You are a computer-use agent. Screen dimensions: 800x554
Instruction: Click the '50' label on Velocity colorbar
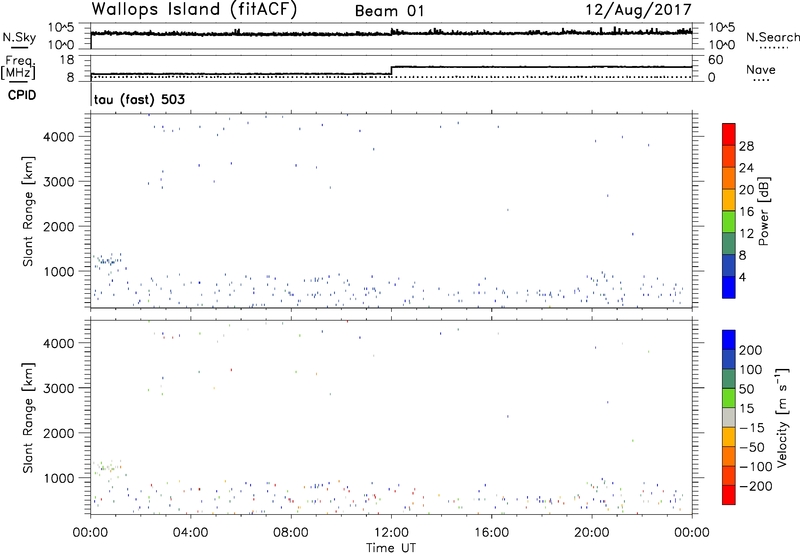(747, 389)
